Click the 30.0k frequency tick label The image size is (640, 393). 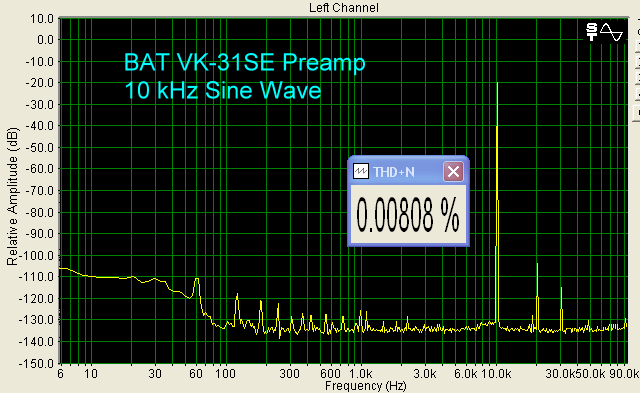click(560, 373)
